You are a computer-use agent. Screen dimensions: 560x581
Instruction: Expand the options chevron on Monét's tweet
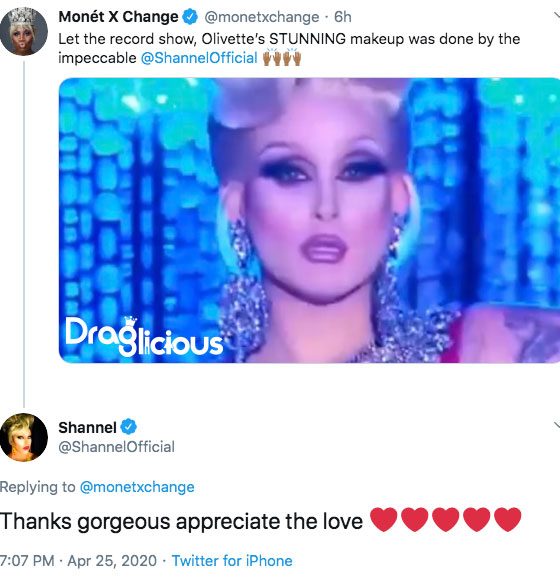pyautogui.click(x=557, y=15)
